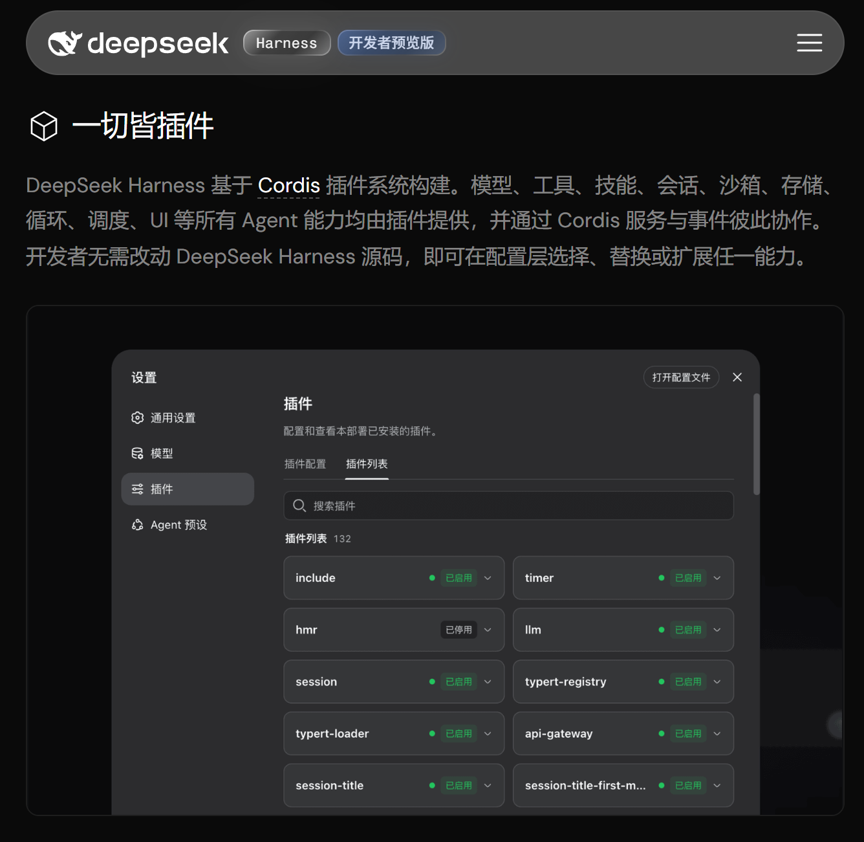The width and height of the screenshot is (864, 842).
Task: Switch to the 插件列表 tab
Action: [x=366, y=464]
